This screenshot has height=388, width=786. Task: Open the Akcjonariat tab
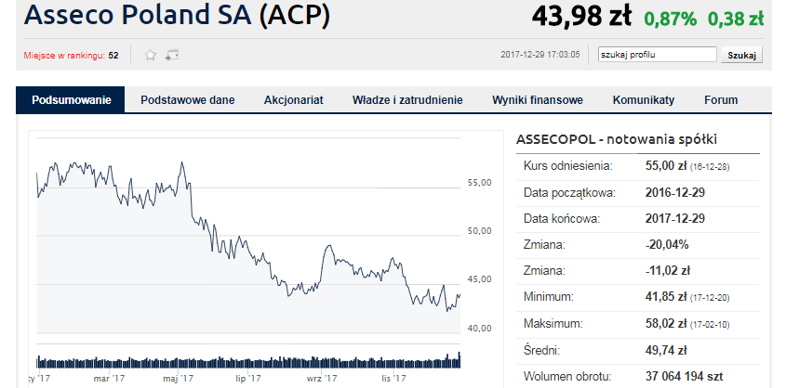point(294,100)
